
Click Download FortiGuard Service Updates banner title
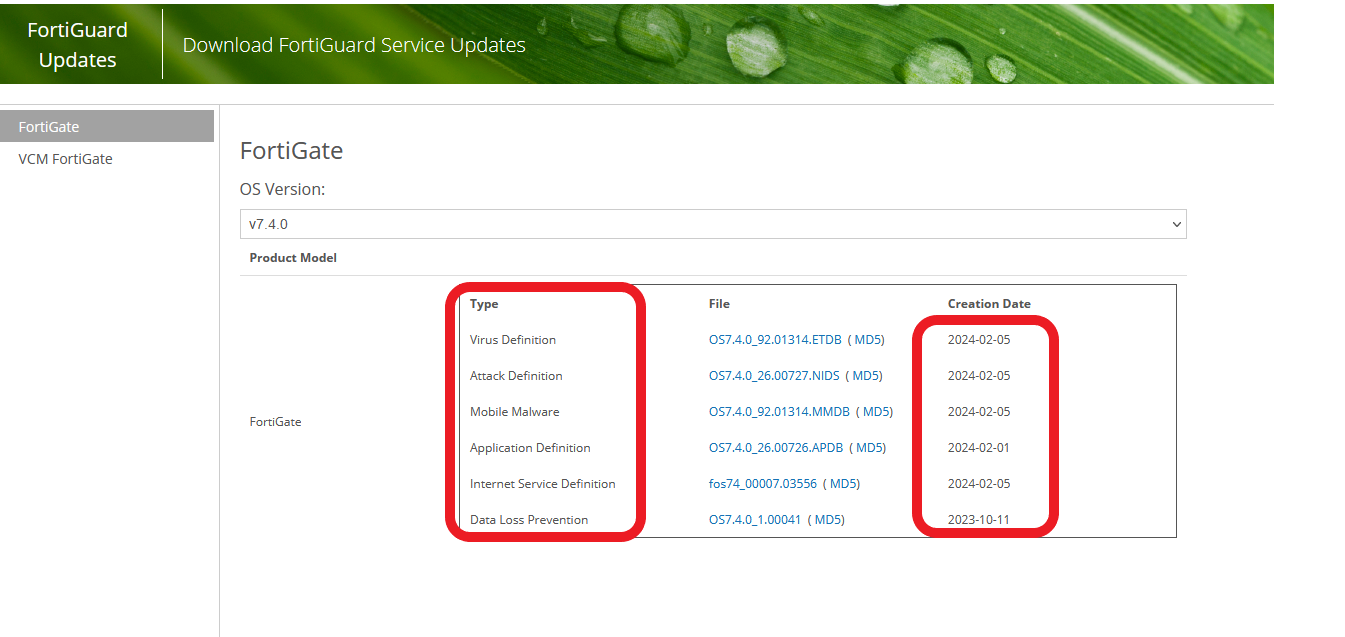(354, 45)
